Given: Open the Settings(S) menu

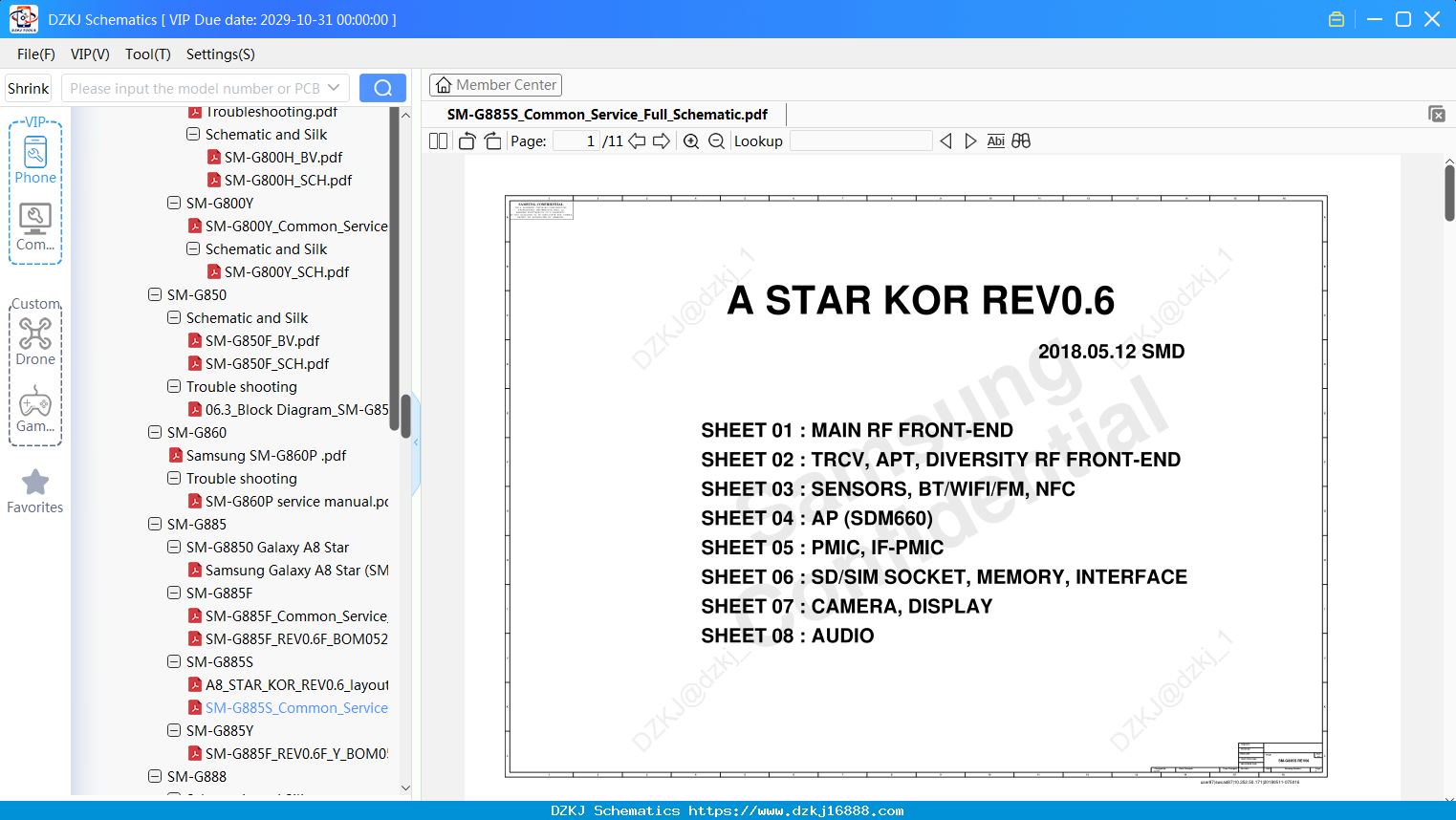Looking at the screenshot, I should pyautogui.click(x=221, y=54).
